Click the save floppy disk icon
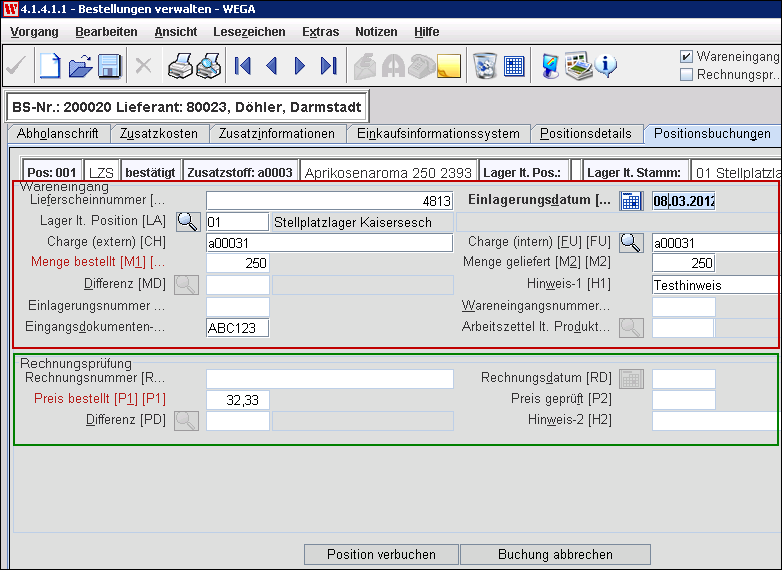The width and height of the screenshot is (782, 570). [x=109, y=67]
